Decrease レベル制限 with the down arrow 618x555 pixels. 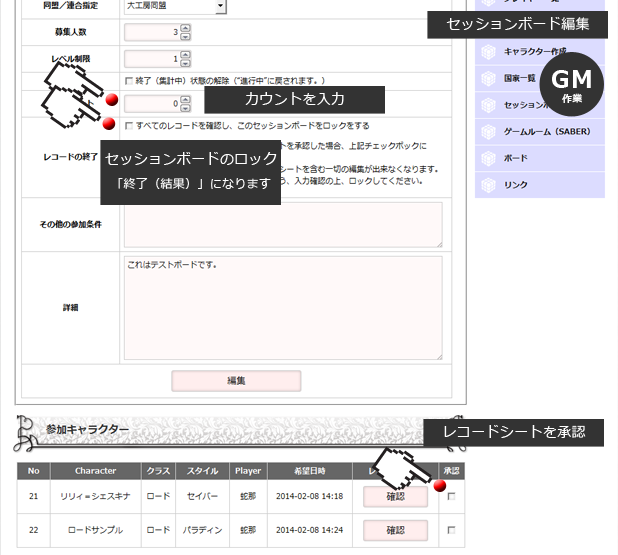pos(185,63)
